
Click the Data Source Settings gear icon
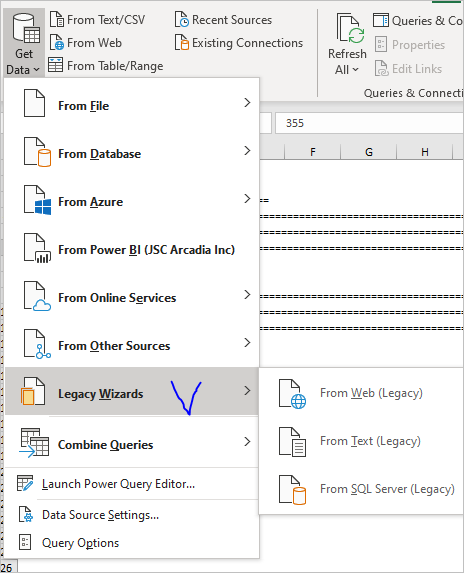tap(26, 514)
